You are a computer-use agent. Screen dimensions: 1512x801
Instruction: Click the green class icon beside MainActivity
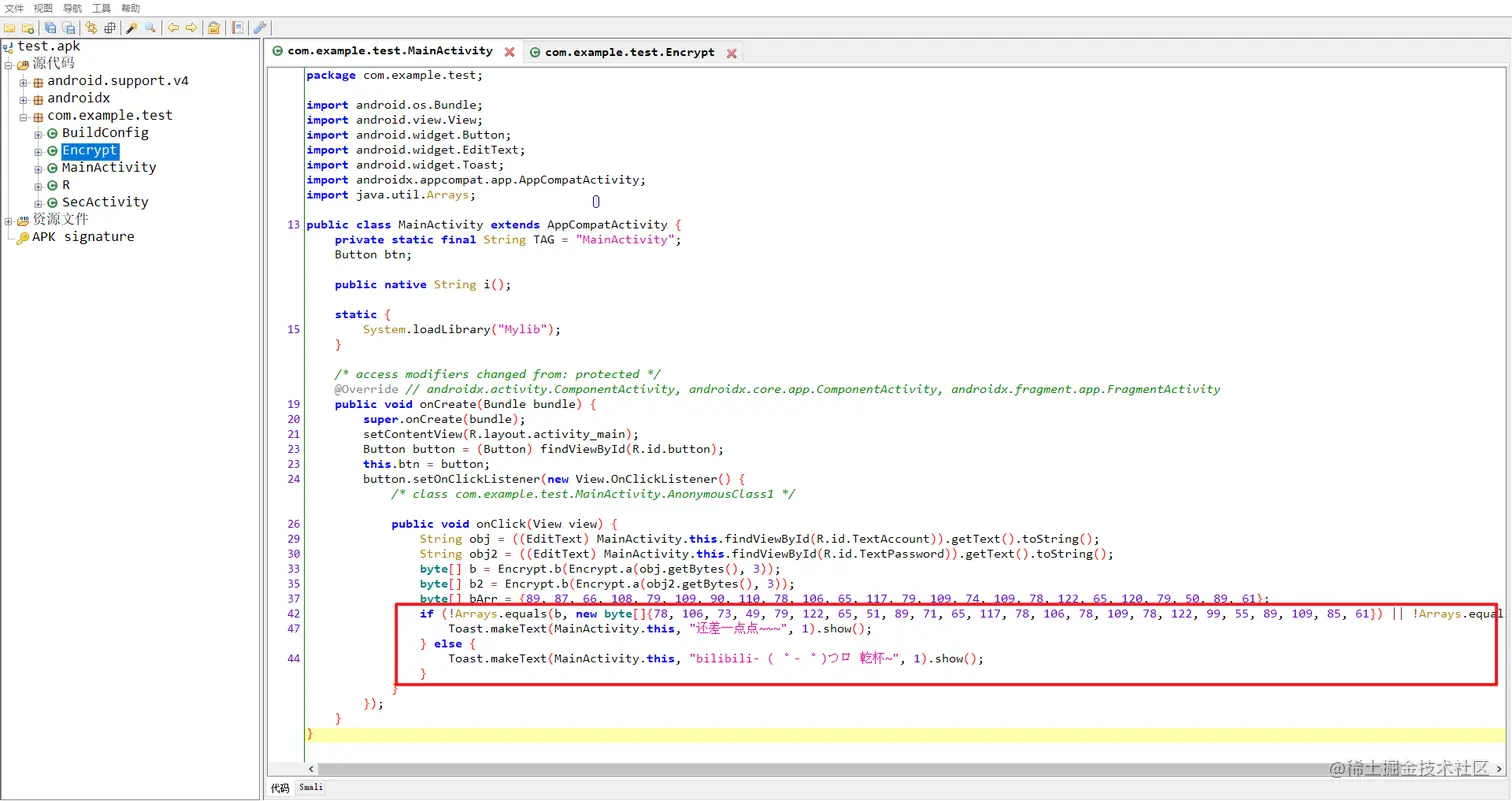(x=52, y=168)
